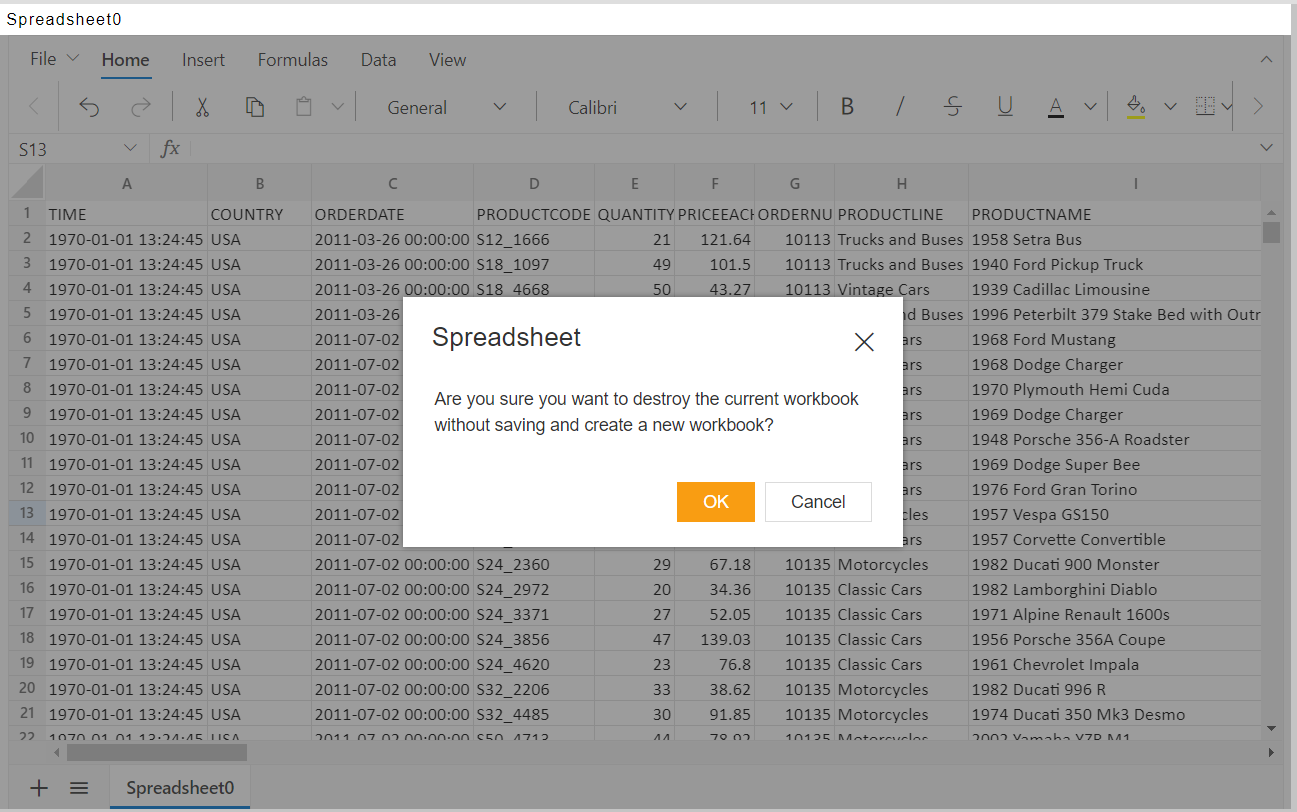Click the S24_3856 product code cell
The height and width of the screenshot is (812, 1297).
pyautogui.click(x=534, y=639)
